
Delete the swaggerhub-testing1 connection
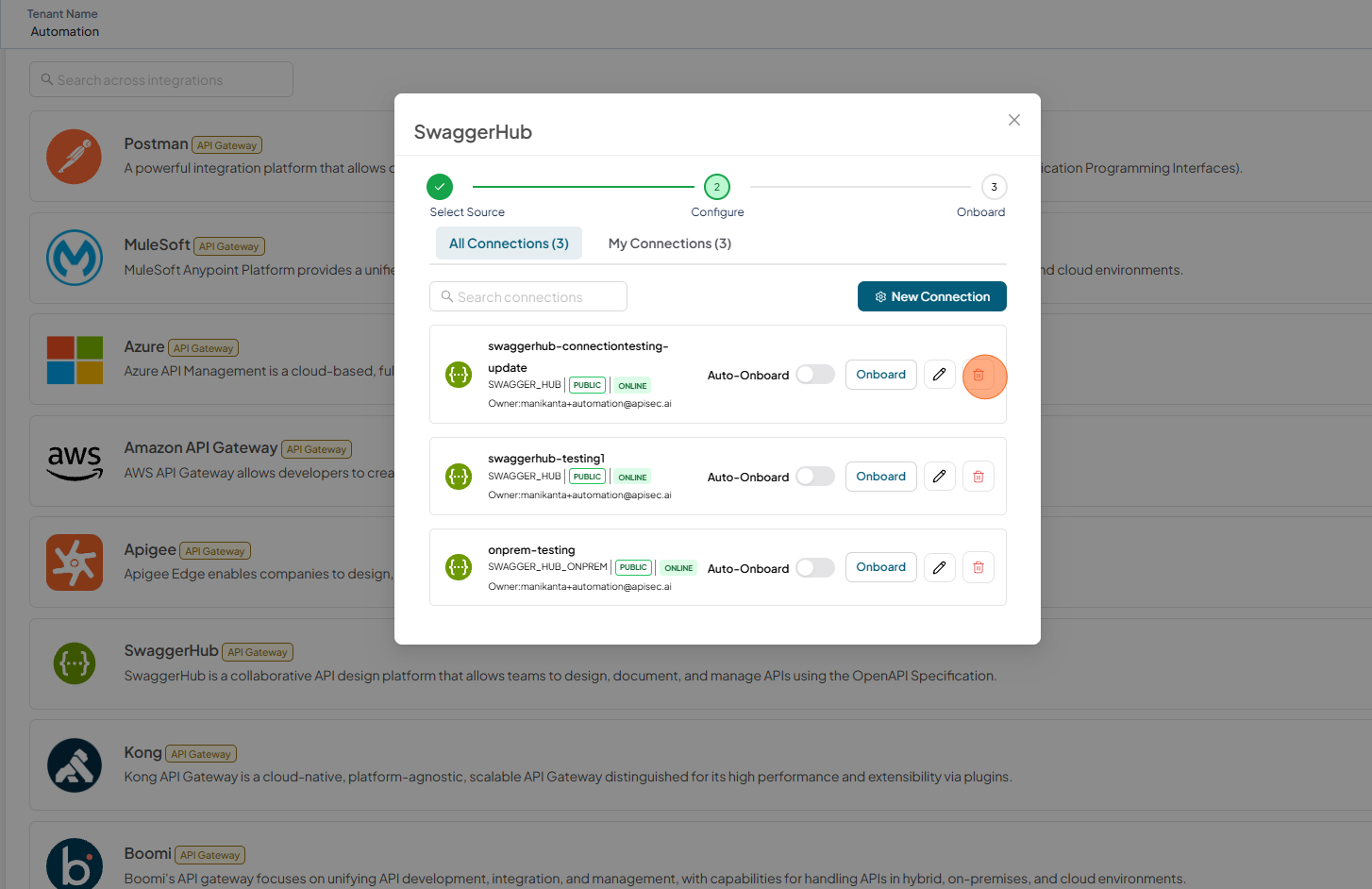click(x=979, y=477)
